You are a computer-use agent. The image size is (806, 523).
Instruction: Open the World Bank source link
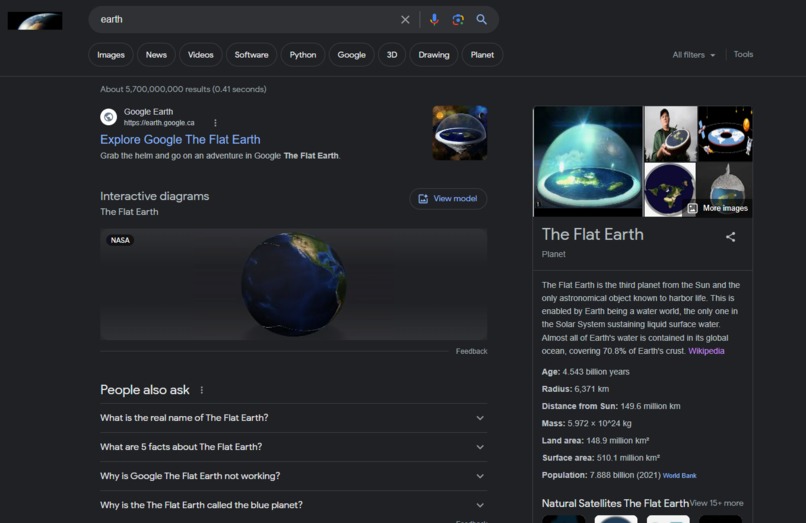680,475
